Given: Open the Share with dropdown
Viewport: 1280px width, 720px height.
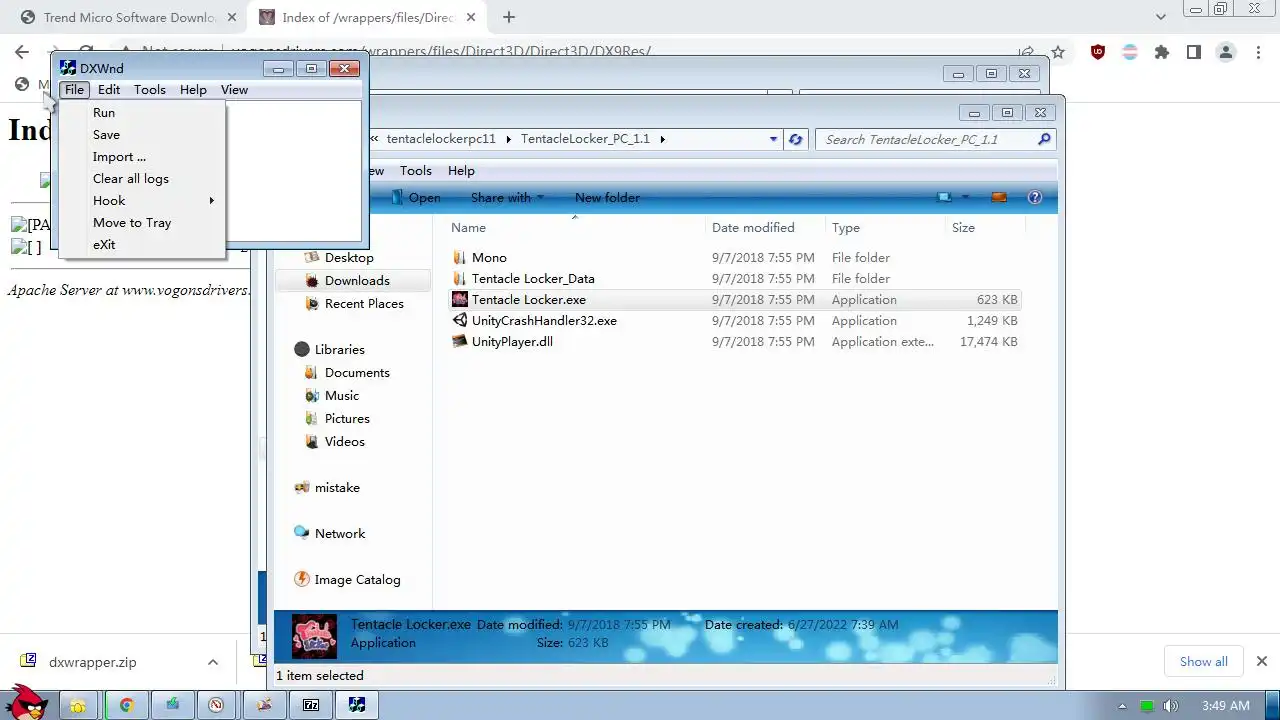Looking at the screenshot, I should coord(507,198).
